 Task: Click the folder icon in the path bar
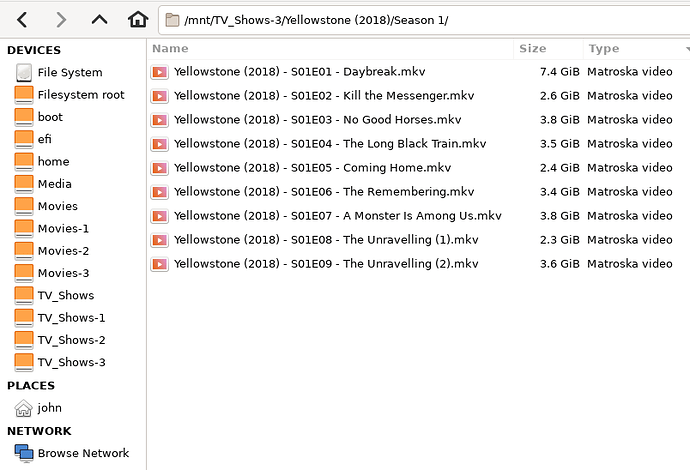coord(172,20)
